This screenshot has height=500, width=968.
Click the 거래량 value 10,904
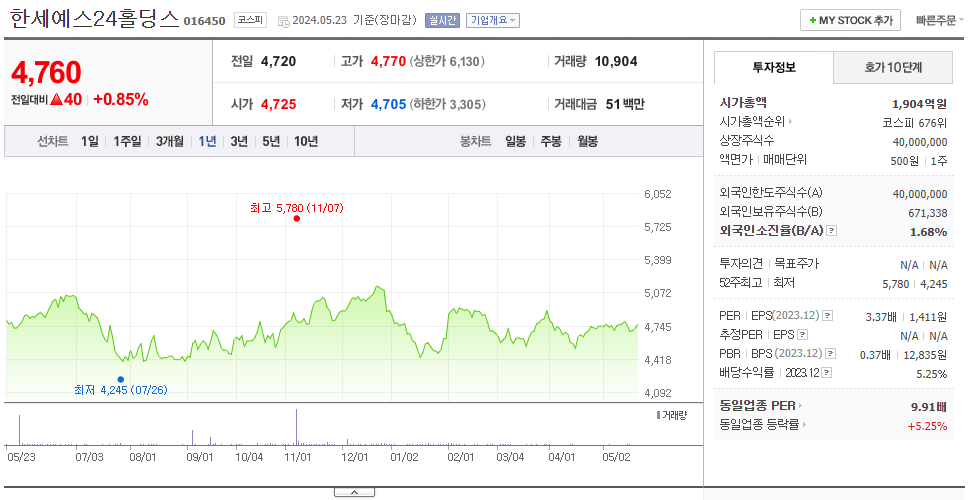coord(616,61)
